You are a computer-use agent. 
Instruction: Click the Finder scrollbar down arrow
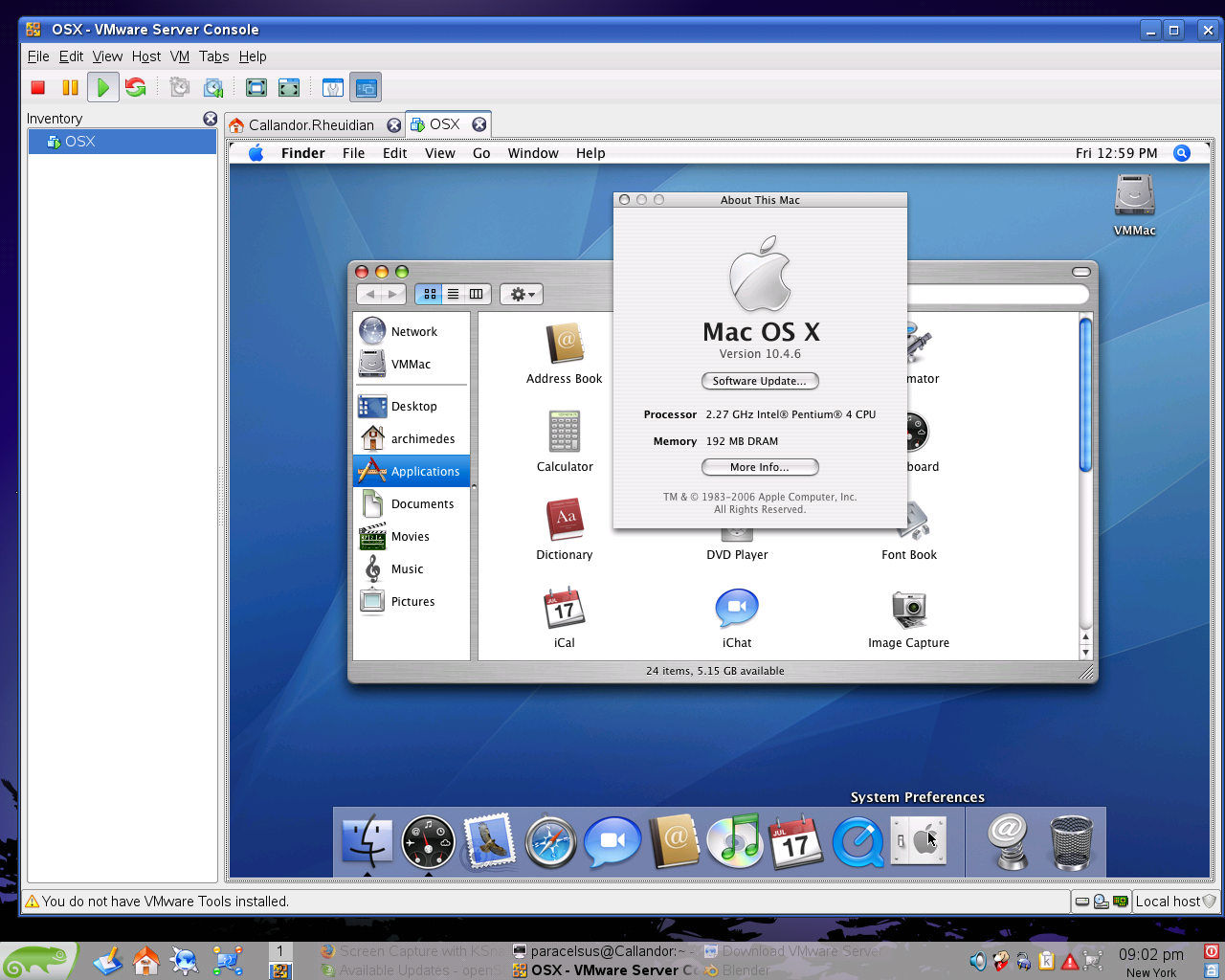(x=1085, y=653)
